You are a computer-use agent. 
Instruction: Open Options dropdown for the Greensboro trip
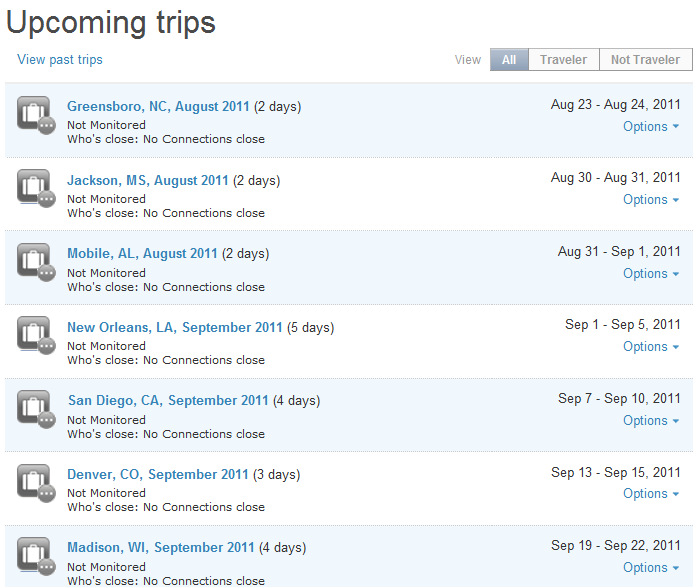point(651,127)
